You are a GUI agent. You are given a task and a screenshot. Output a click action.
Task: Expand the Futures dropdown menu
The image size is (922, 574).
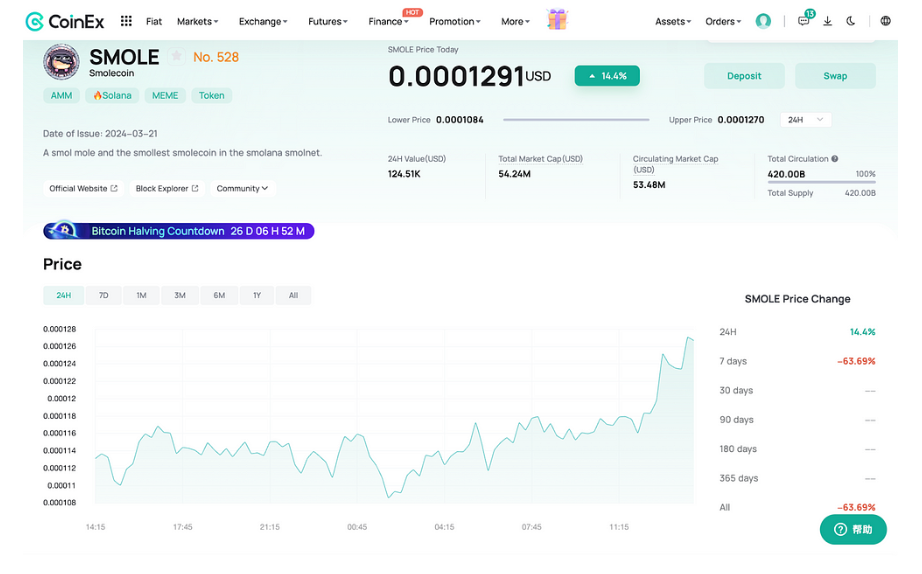328,22
